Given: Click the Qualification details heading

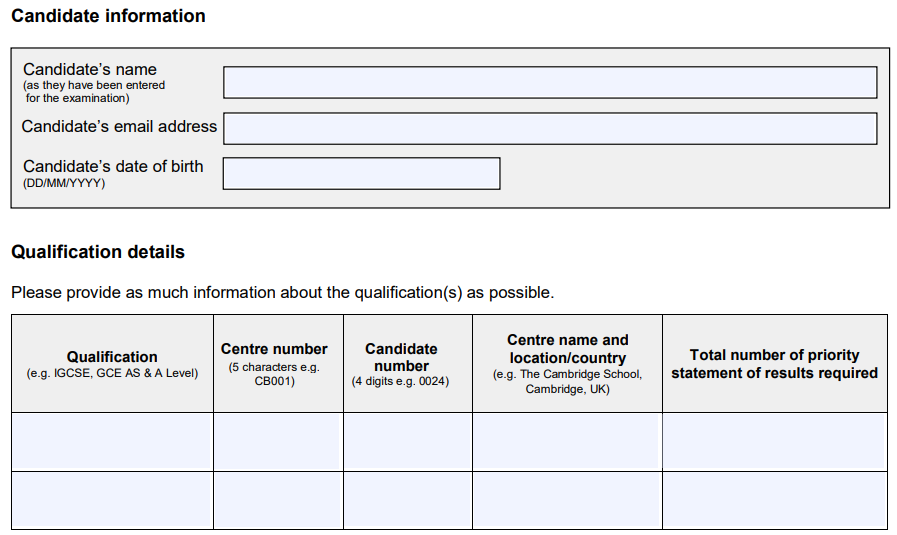Looking at the screenshot, I should pos(98,252).
